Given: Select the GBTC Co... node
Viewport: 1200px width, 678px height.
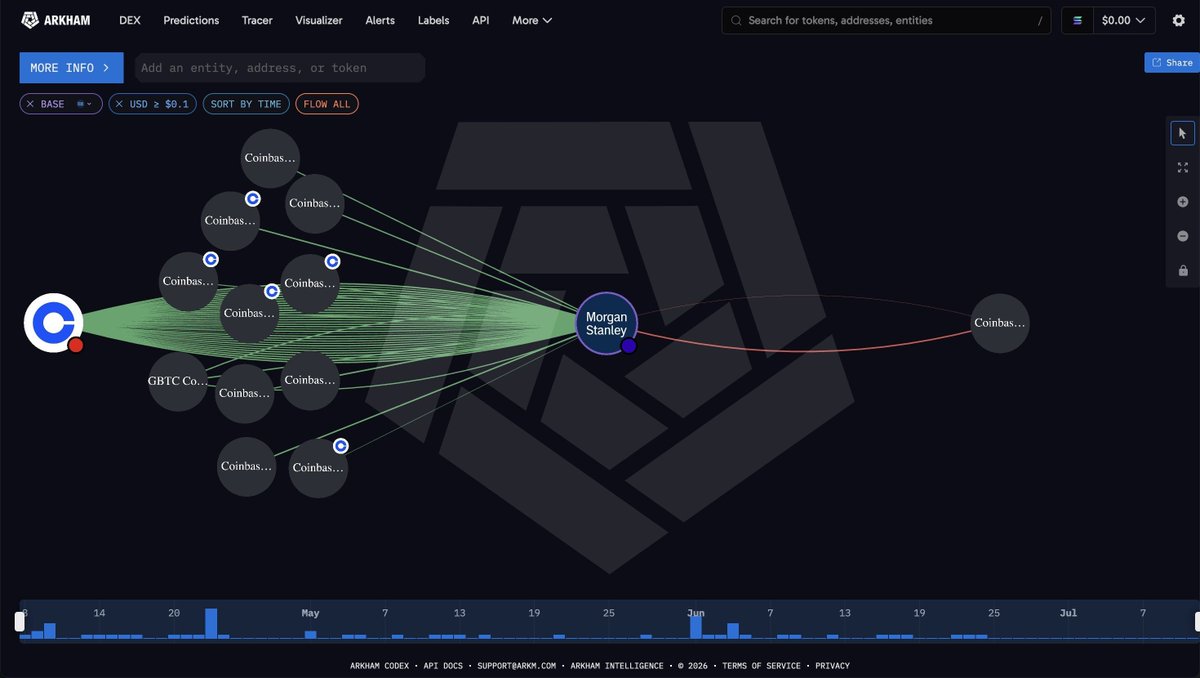Looking at the screenshot, I should [178, 381].
